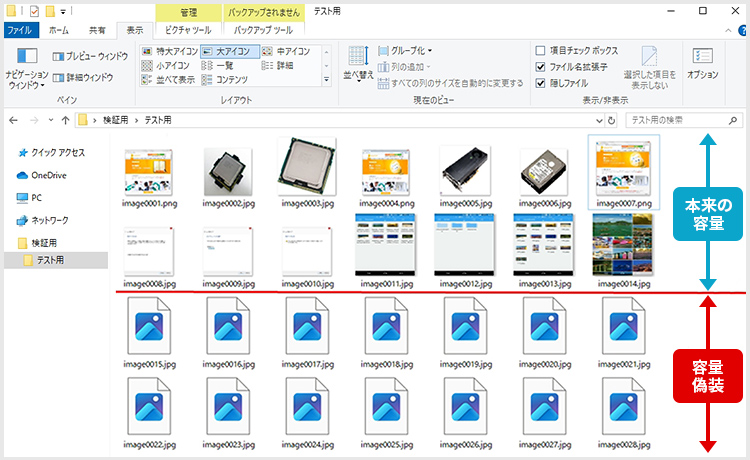Open OneDrive in navigation pane
Image resolution: width=750 pixels, height=460 pixels.
[42, 175]
